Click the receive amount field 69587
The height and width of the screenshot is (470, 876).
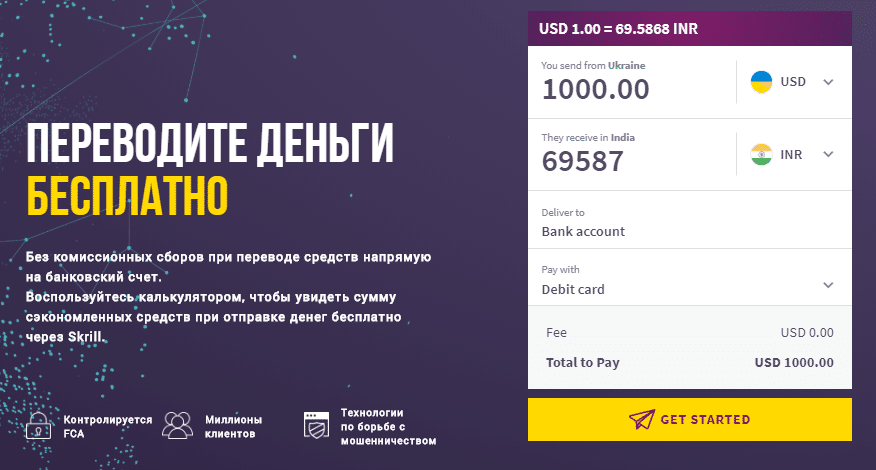[x=583, y=161]
